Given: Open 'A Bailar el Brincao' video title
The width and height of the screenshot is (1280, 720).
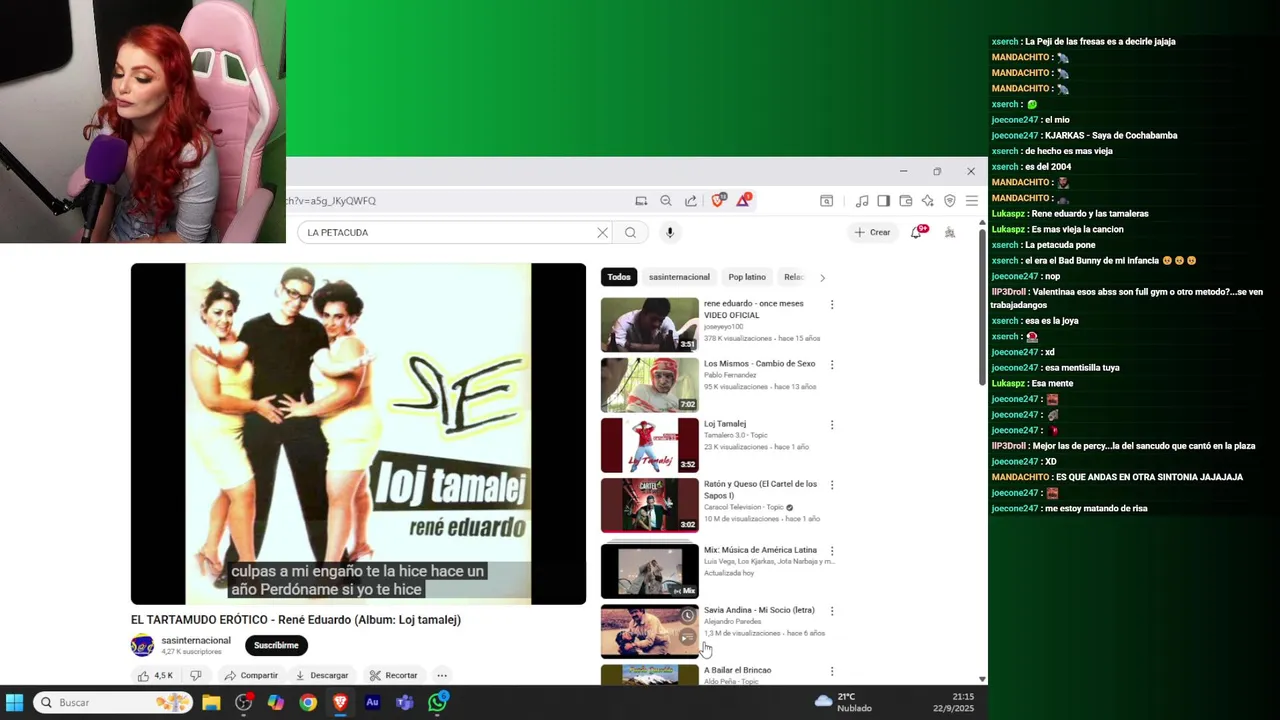Looking at the screenshot, I should (x=737, y=670).
